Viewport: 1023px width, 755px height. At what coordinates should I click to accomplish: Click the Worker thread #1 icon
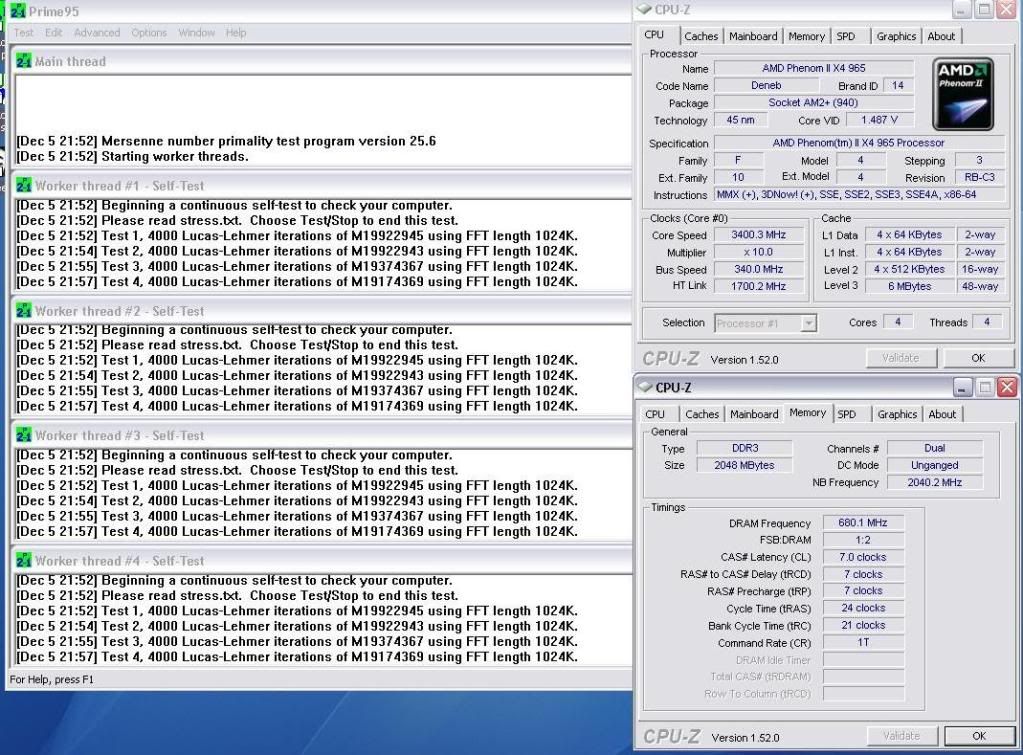point(24,186)
